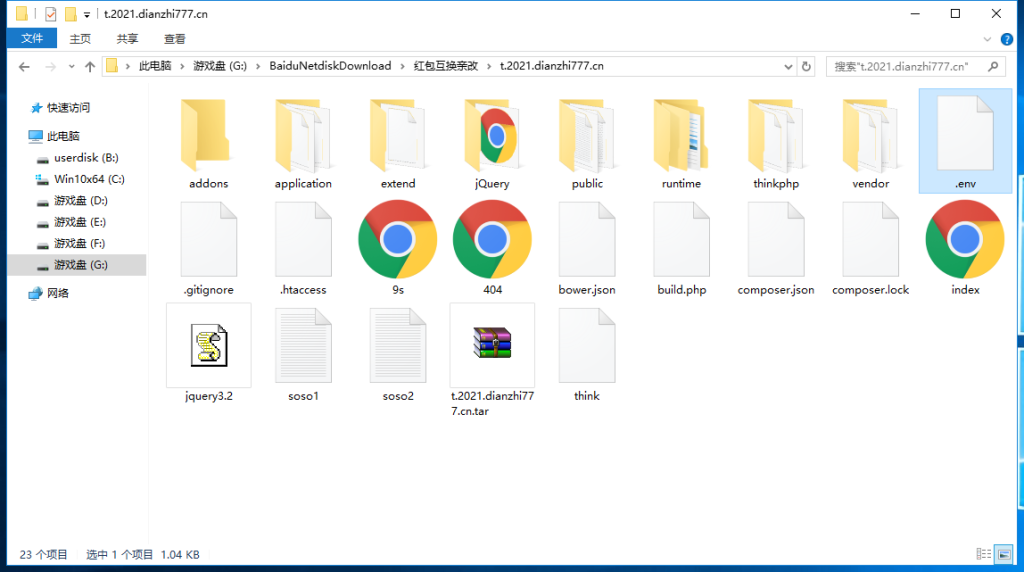Switch to the 主页 ribbon tab
The width and height of the screenshot is (1024, 572).
[x=80, y=39]
